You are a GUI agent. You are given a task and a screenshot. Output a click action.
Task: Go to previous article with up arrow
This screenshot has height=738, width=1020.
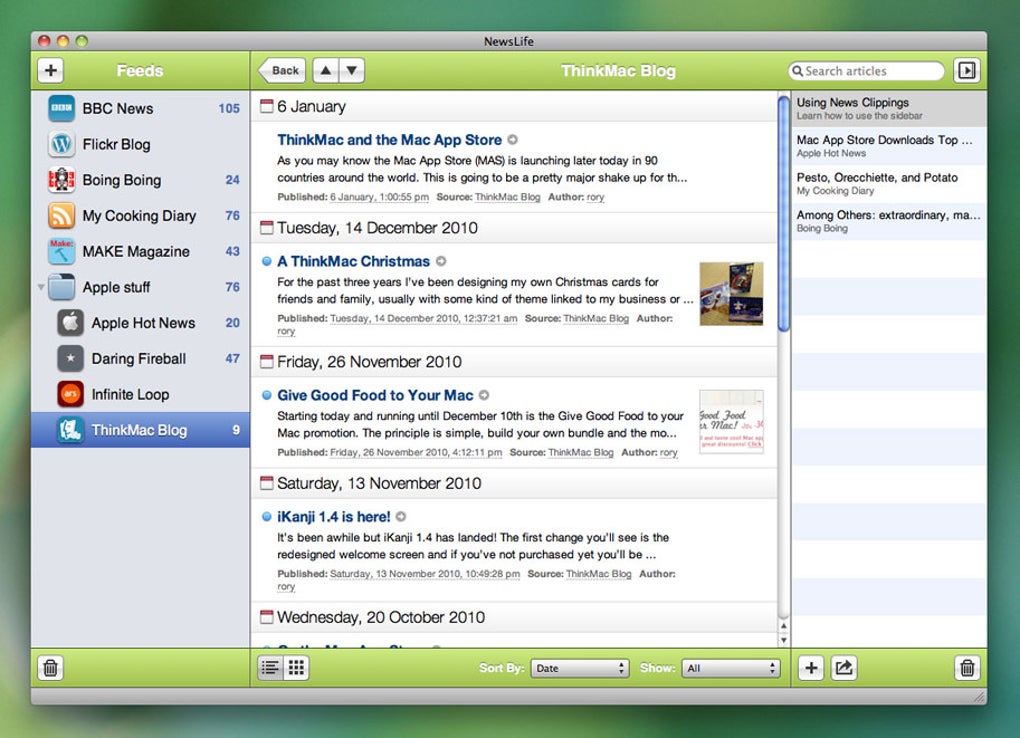(x=326, y=70)
